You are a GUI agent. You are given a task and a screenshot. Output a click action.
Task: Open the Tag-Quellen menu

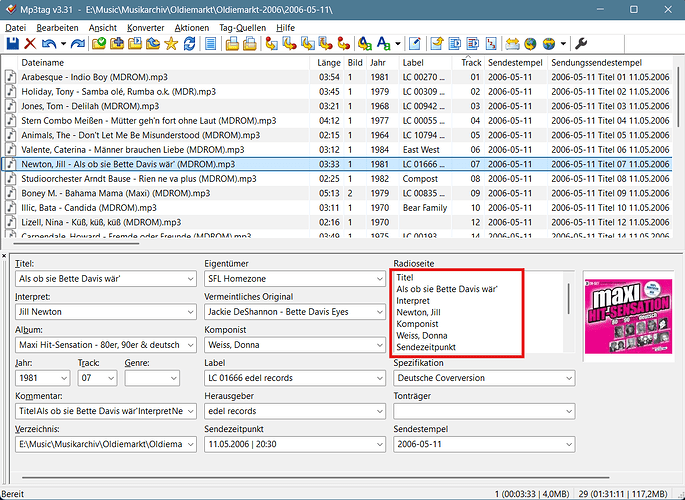point(242,28)
